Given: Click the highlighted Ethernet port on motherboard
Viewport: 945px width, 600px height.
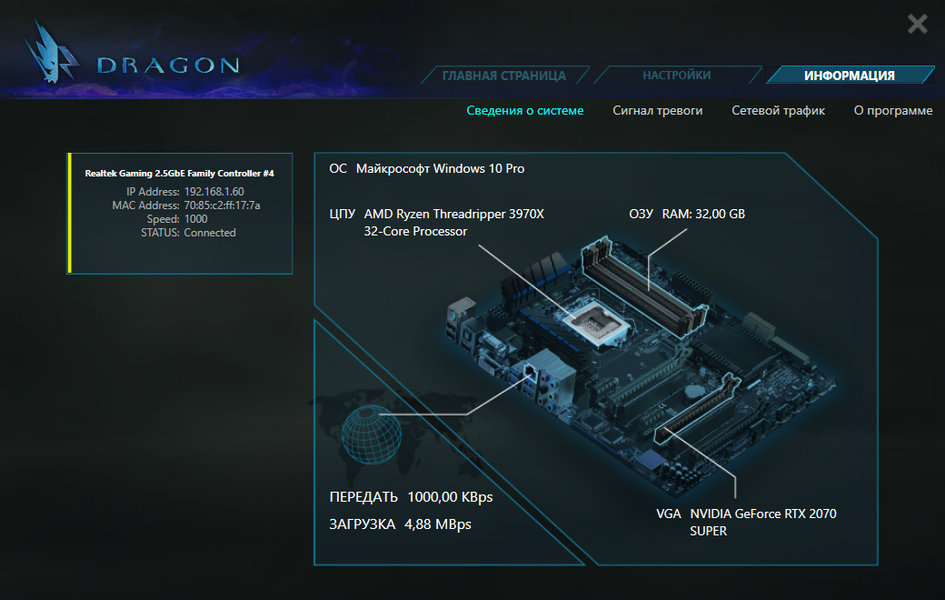Looking at the screenshot, I should click(x=530, y=372).
